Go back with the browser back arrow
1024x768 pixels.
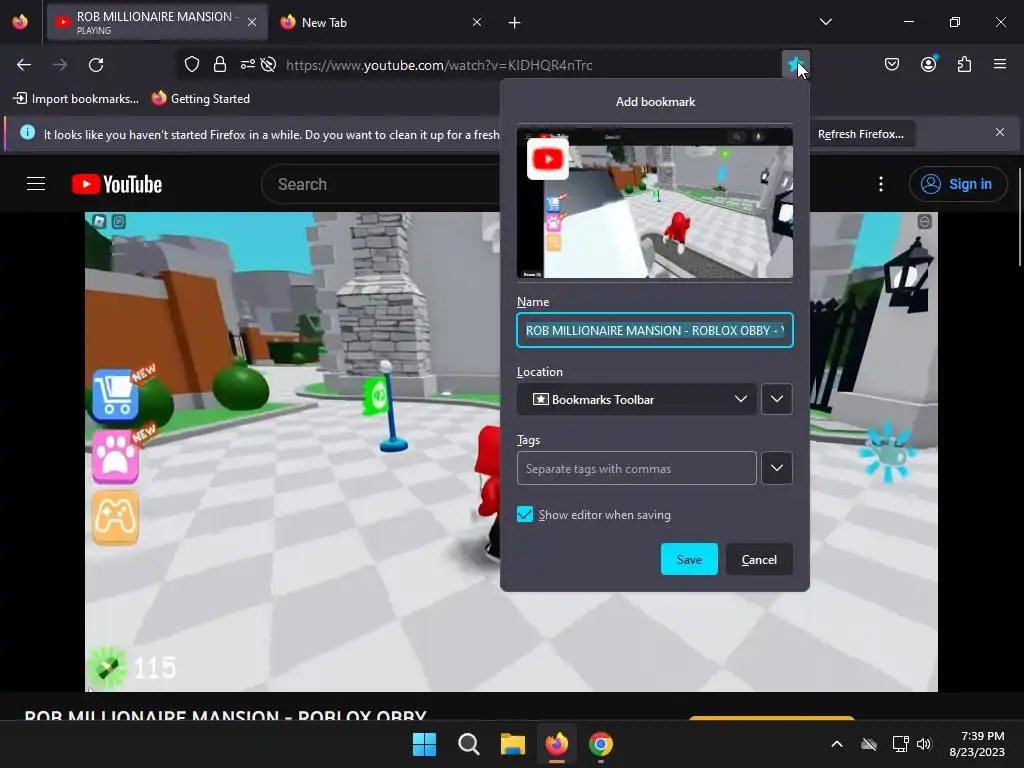click(24, 65)
